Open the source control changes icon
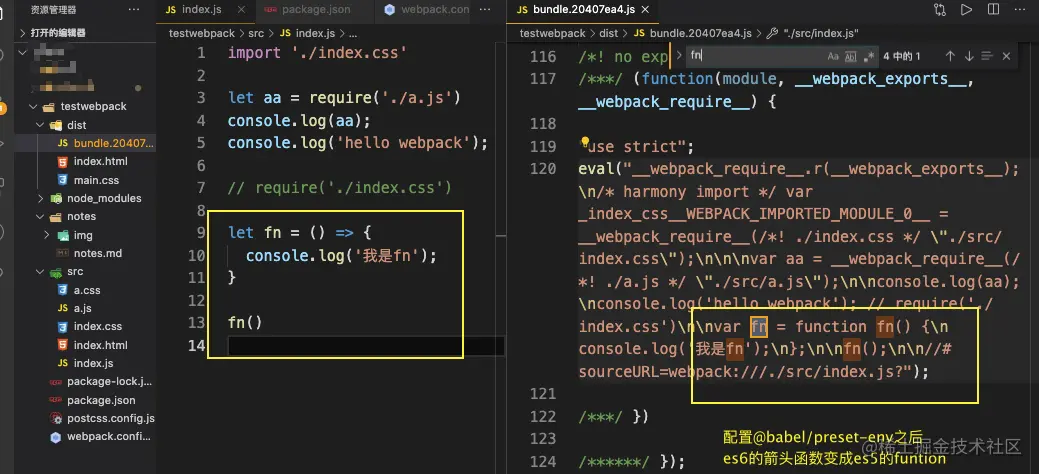Screen dimensions: 1039x474 point(940,10)
